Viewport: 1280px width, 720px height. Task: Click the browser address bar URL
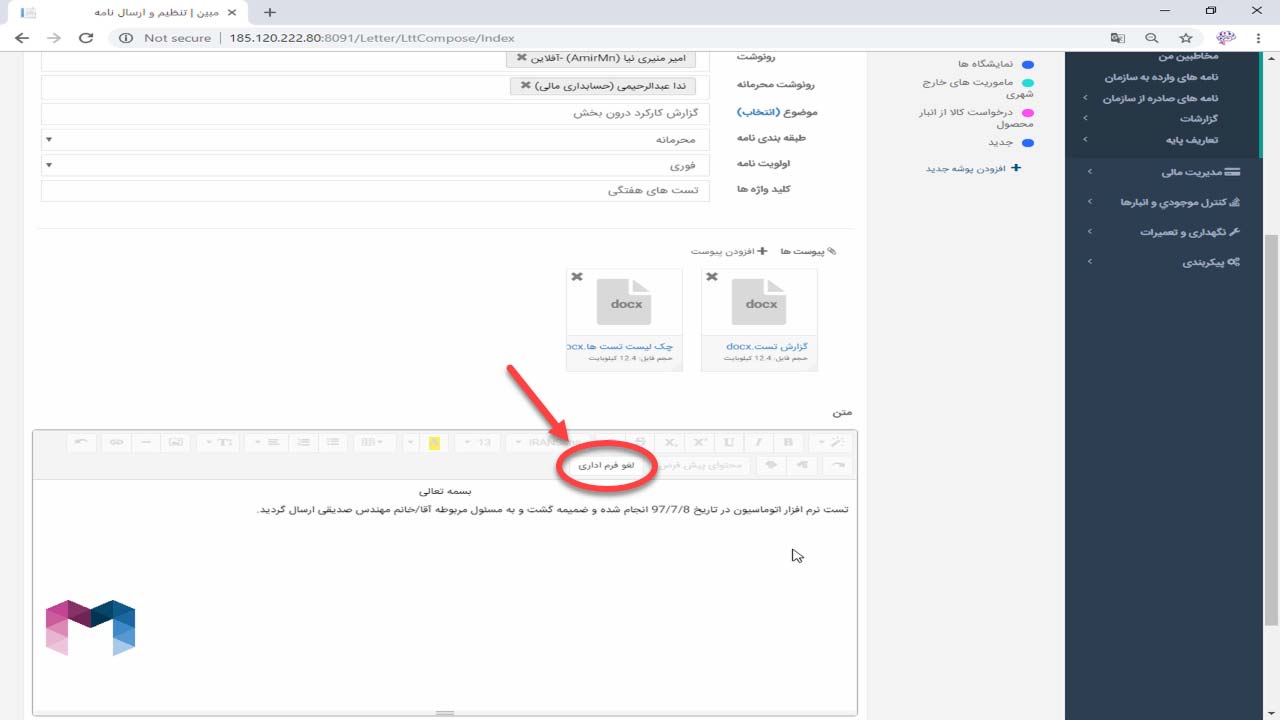(372, 38)
